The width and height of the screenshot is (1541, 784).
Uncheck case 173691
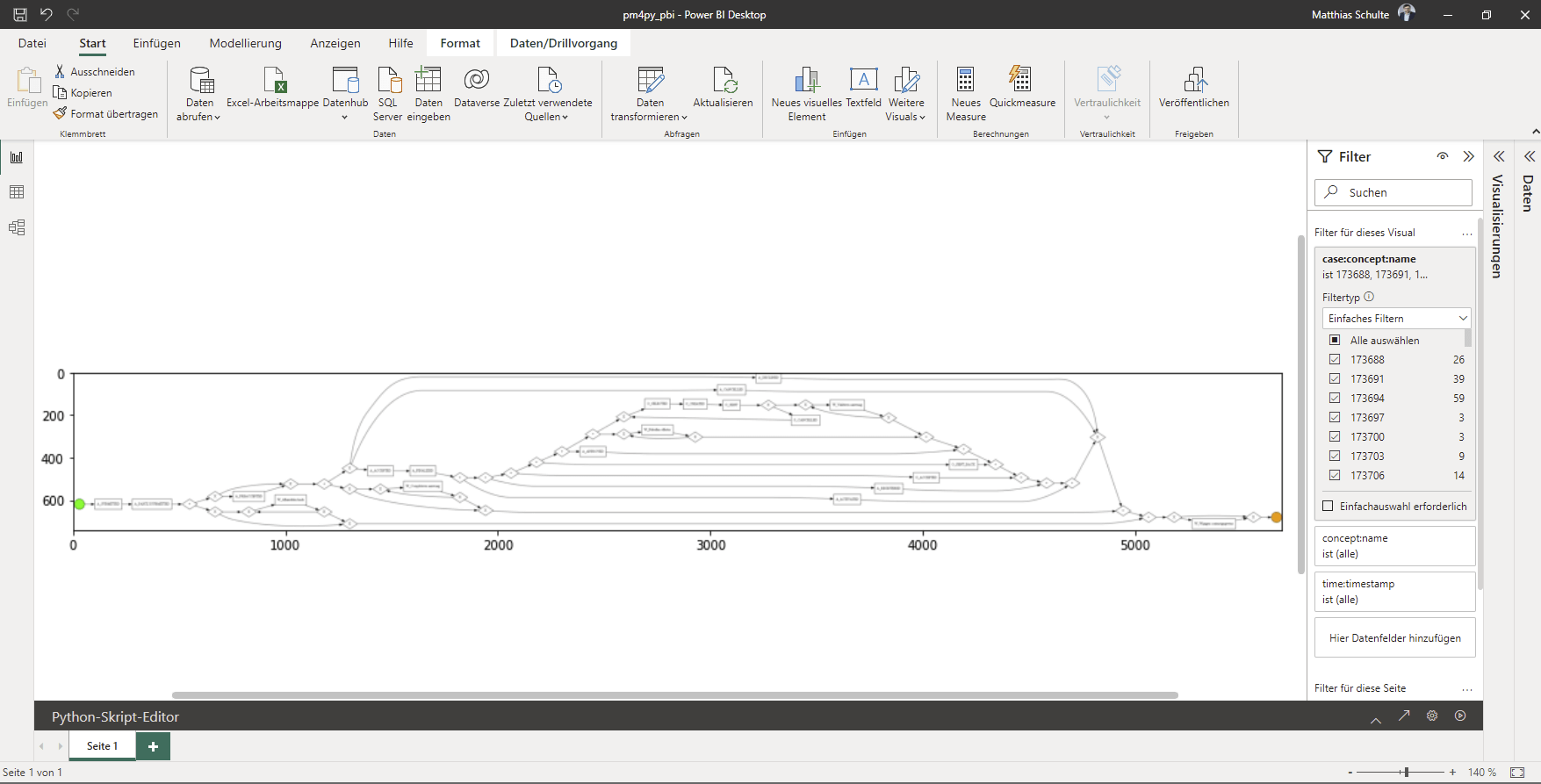point(1335,379)
